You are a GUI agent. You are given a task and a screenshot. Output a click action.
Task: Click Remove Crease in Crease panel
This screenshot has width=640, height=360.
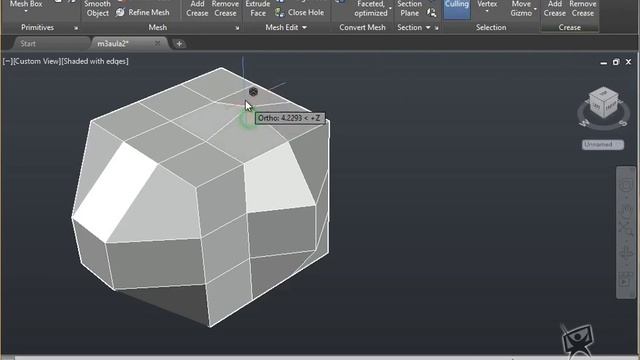tap(583, 9)
